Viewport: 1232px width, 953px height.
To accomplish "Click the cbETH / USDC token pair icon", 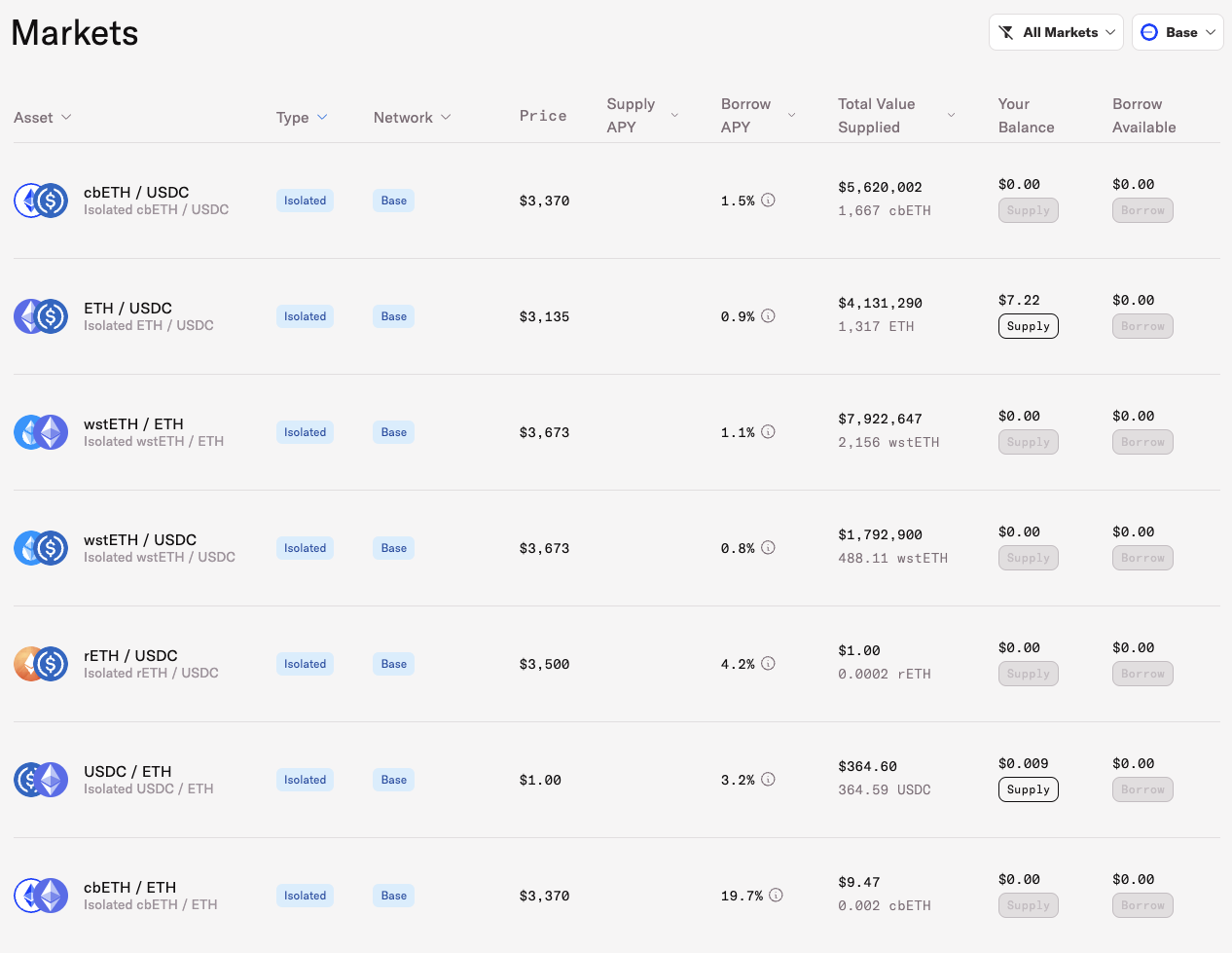I will tap(41, 201).
